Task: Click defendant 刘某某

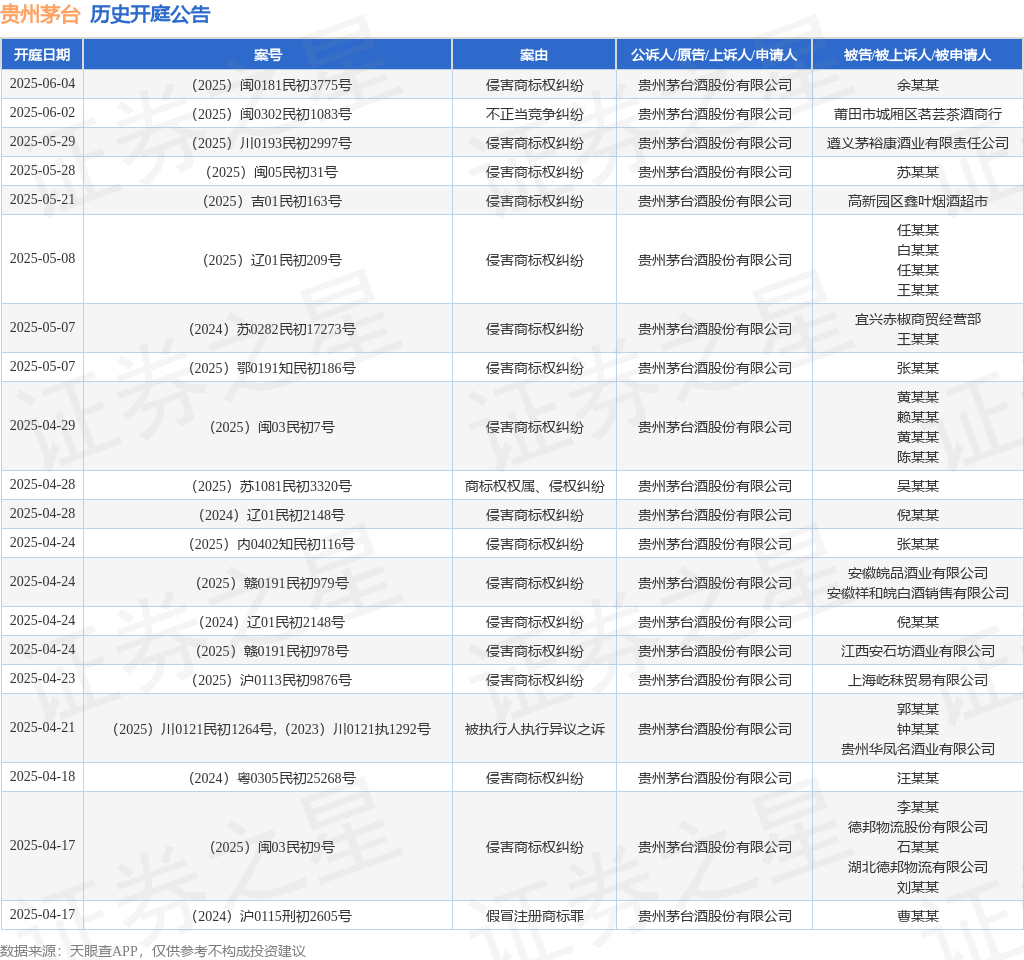Action: point(918,888)
